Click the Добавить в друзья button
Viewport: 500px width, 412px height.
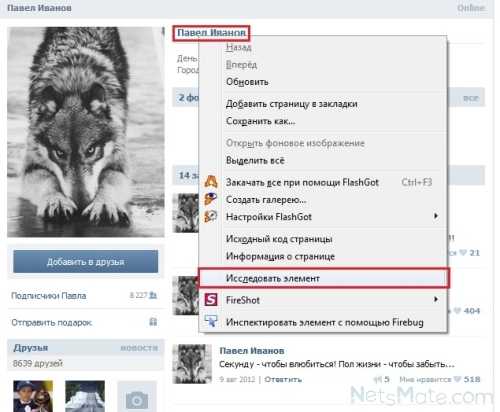click(x=86, y=262)
